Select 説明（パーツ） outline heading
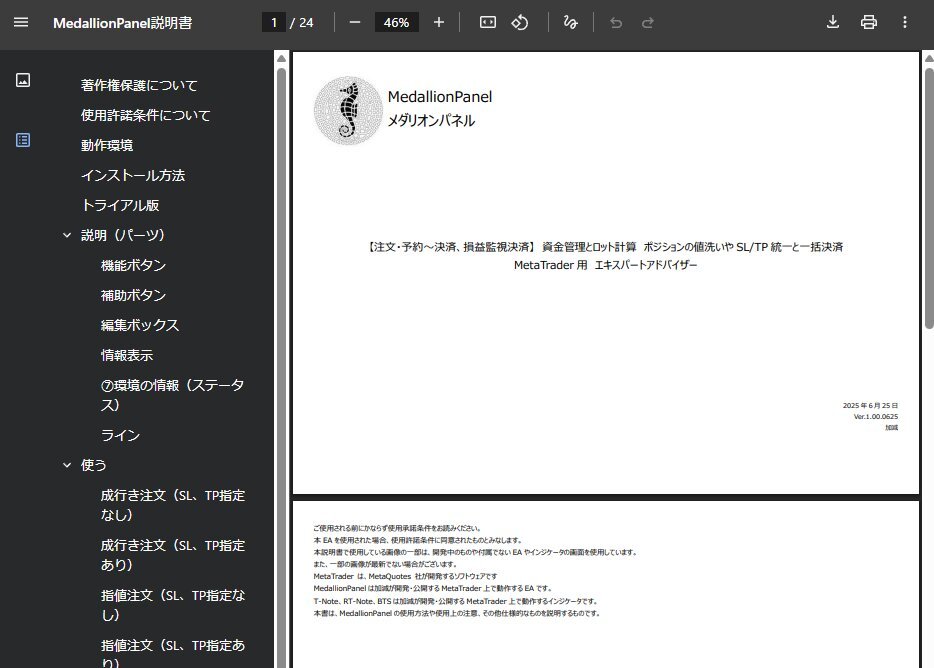The height and width of the screenshot is (668, 934). click(x=123, y=235)
